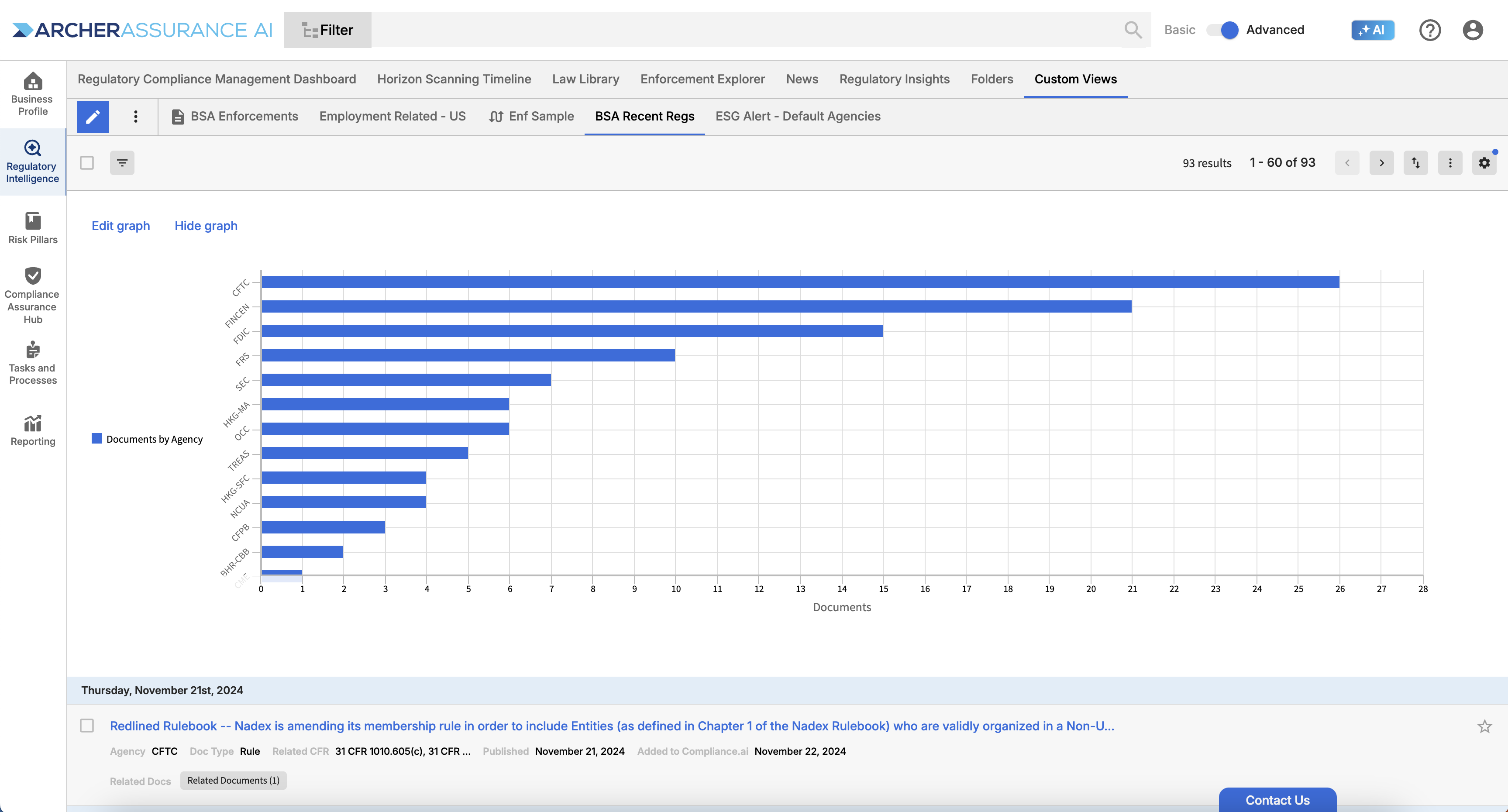Viewport: 1508px width, 812px height.
Task: Click the '93 results' count text
Action: point(1206,163)
